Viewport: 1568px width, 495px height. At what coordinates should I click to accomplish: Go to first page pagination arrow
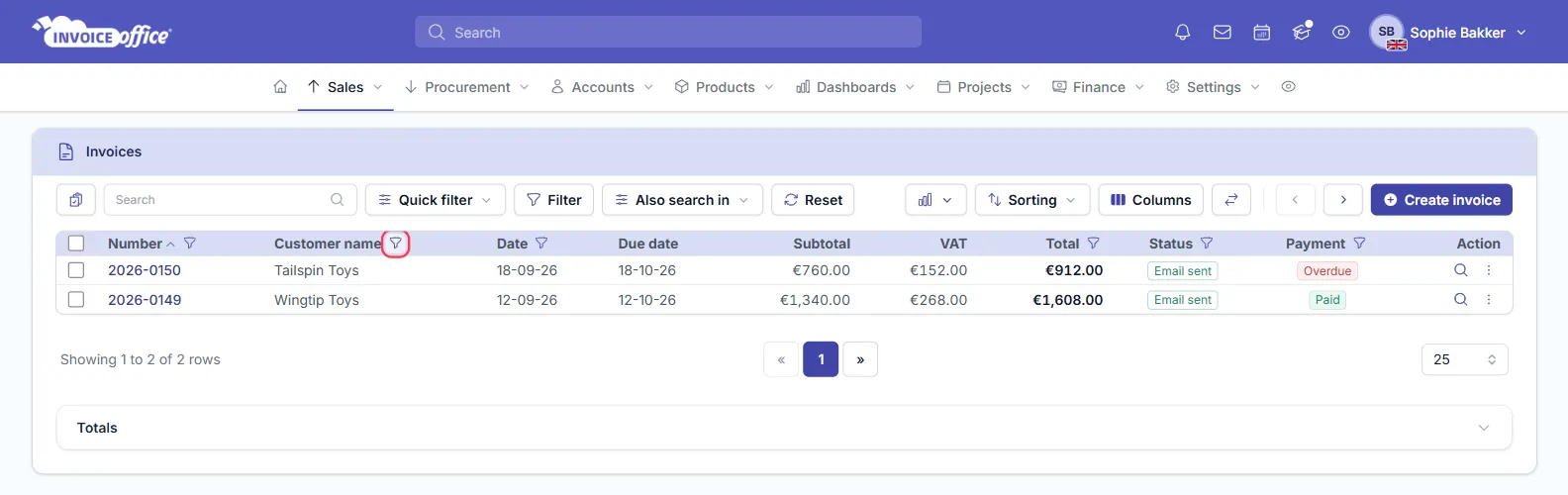pos(782,359)
